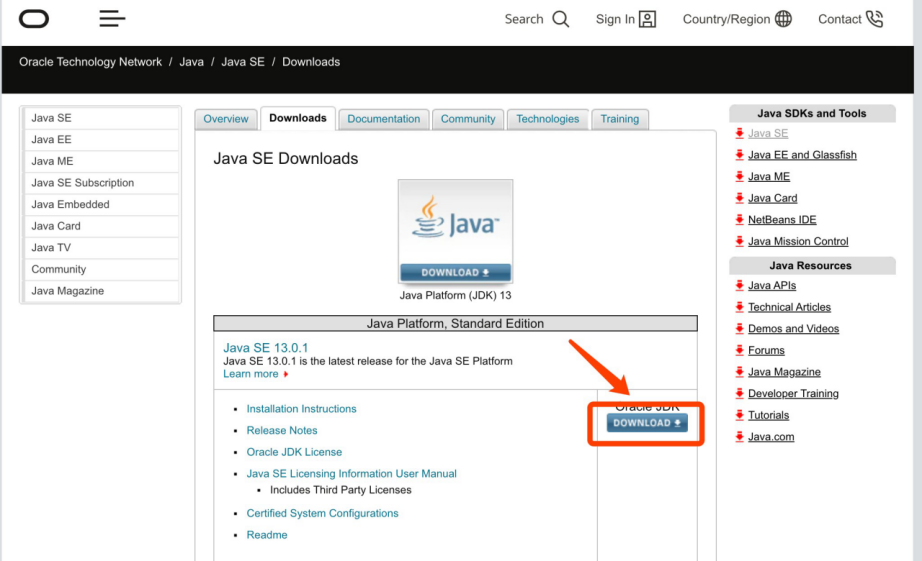Open the Readme link
The image size is (922, 561).
[x=267, y=535]
